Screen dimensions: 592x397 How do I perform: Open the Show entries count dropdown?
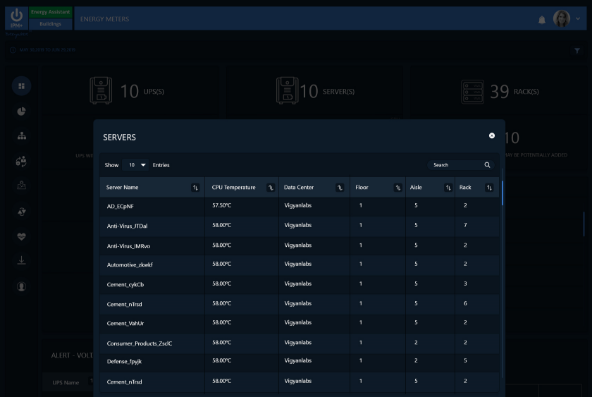[135, 165]
